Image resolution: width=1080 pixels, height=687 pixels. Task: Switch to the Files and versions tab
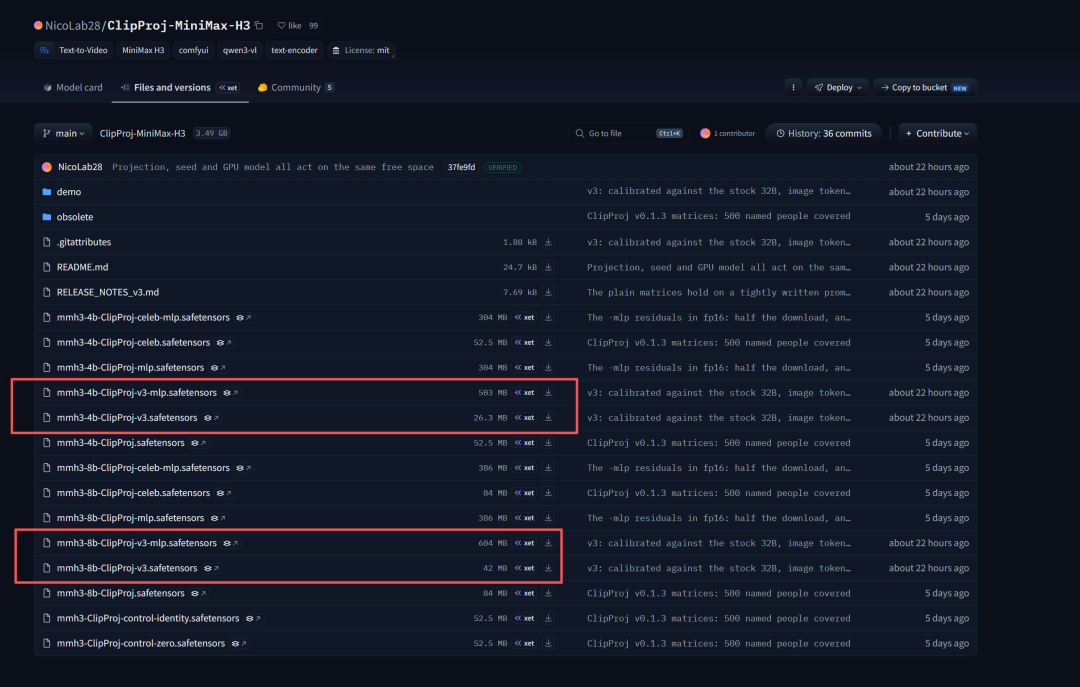[x=180, y=88]
